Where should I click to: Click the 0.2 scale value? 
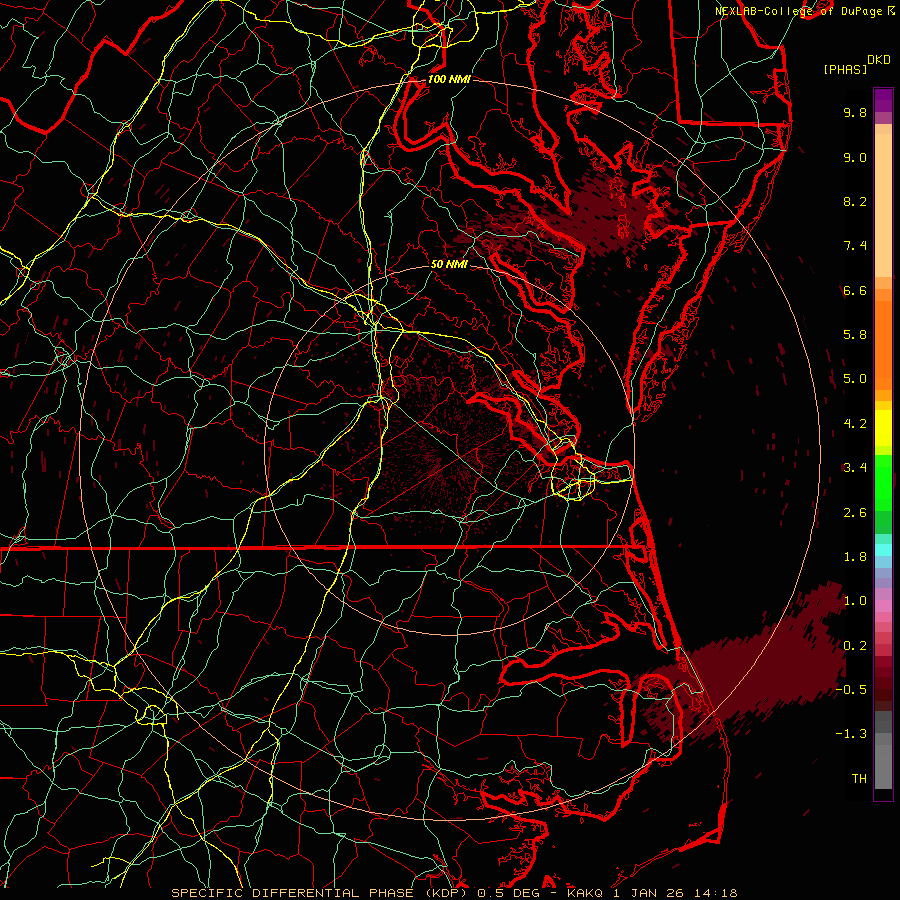tap(855, 646)
